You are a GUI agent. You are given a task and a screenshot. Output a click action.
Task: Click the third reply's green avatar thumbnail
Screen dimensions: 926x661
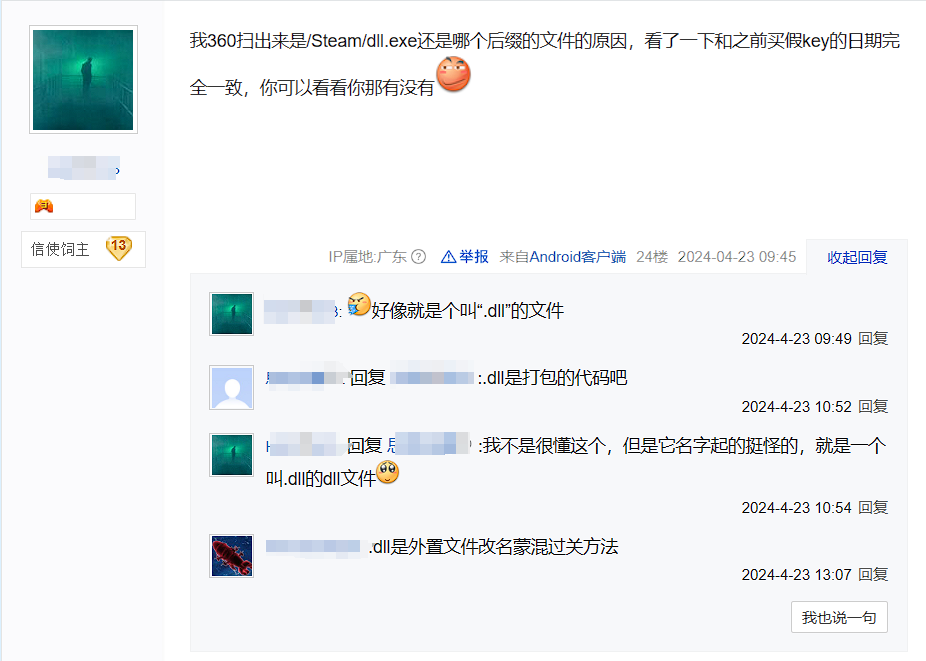pos(232,455)
